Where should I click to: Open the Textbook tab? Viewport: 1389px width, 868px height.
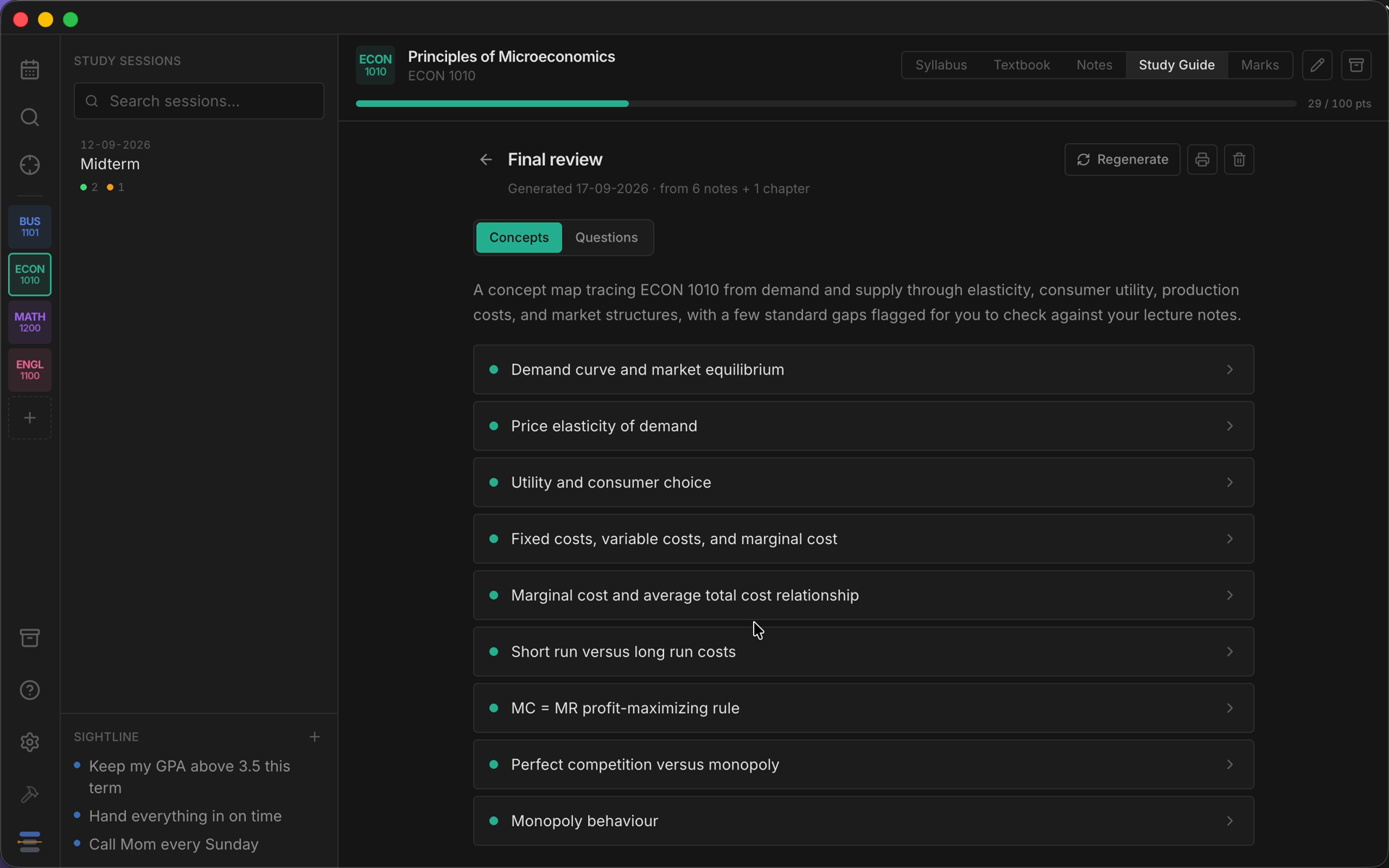point(1021,65)
